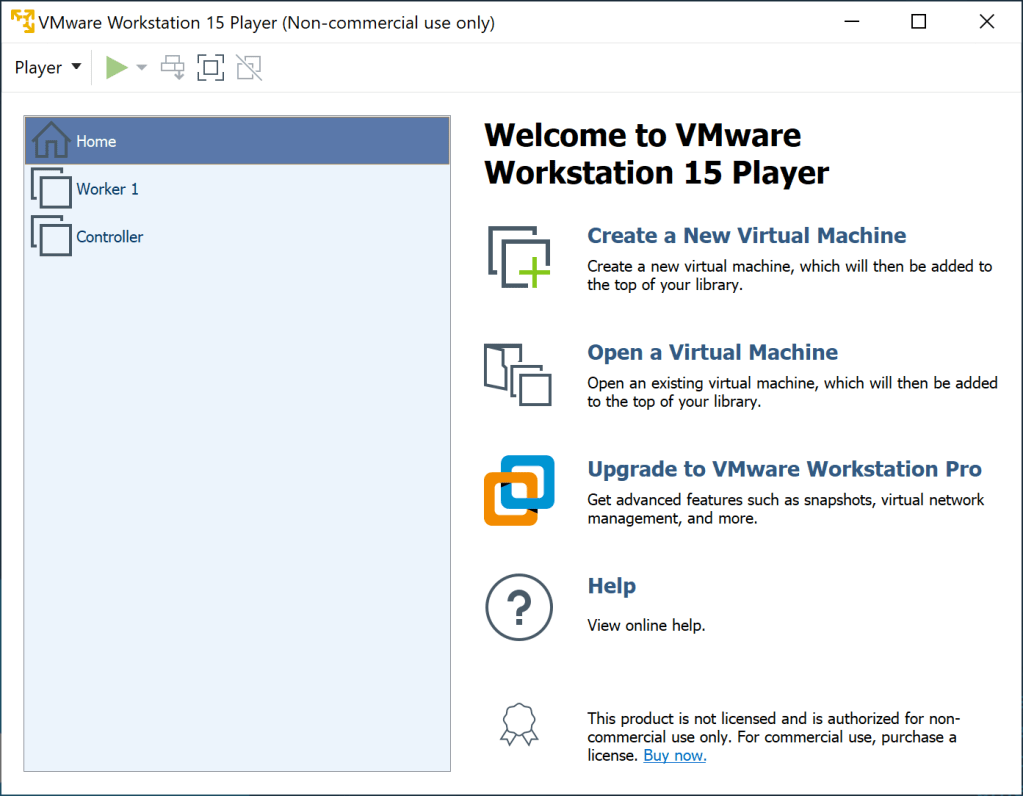Screen dimensions: 1023x796
Task: Click the Buy now link
Action: pos(674,755)
